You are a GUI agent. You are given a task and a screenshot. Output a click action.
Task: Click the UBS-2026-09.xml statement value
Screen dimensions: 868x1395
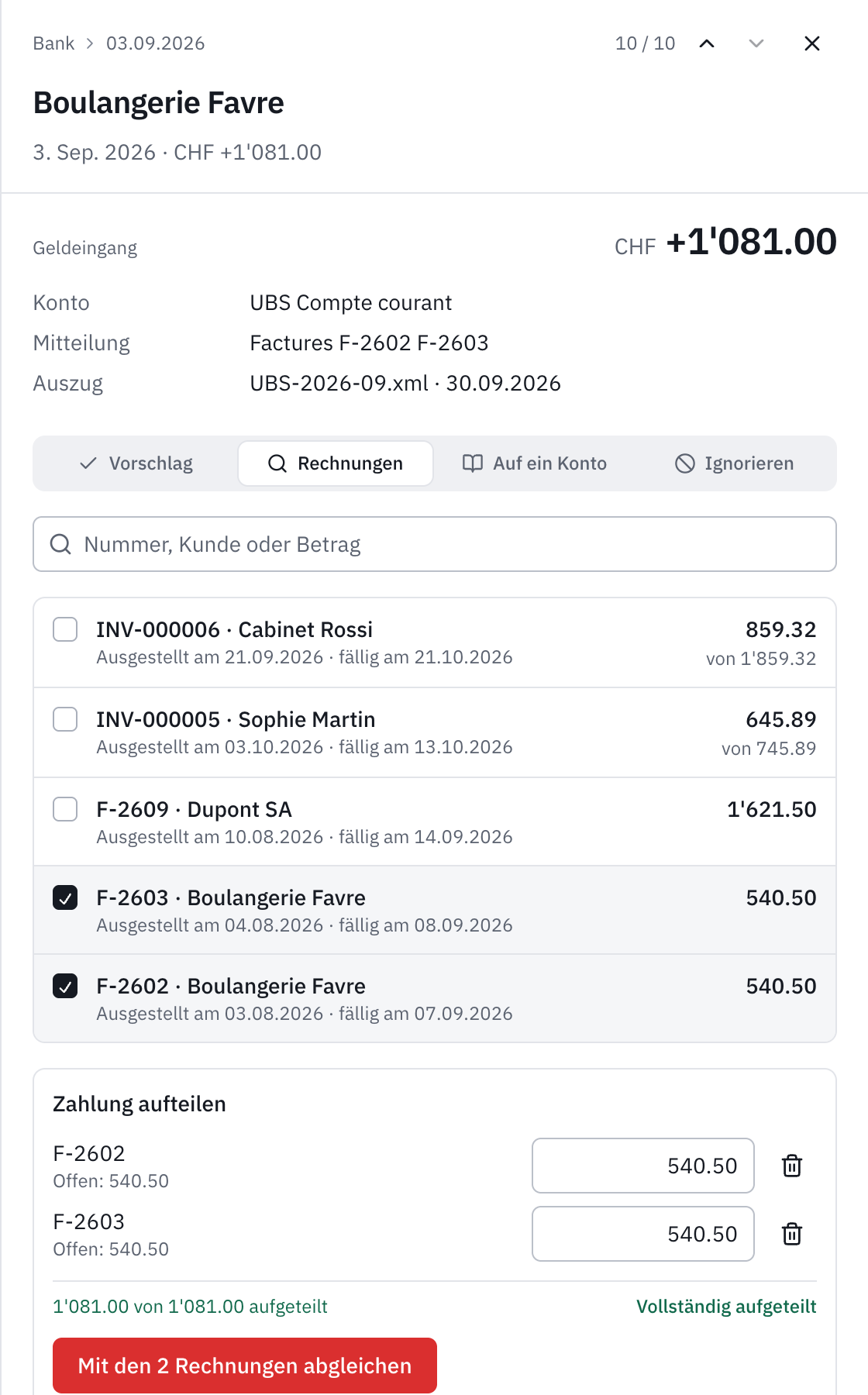(405, 384)
